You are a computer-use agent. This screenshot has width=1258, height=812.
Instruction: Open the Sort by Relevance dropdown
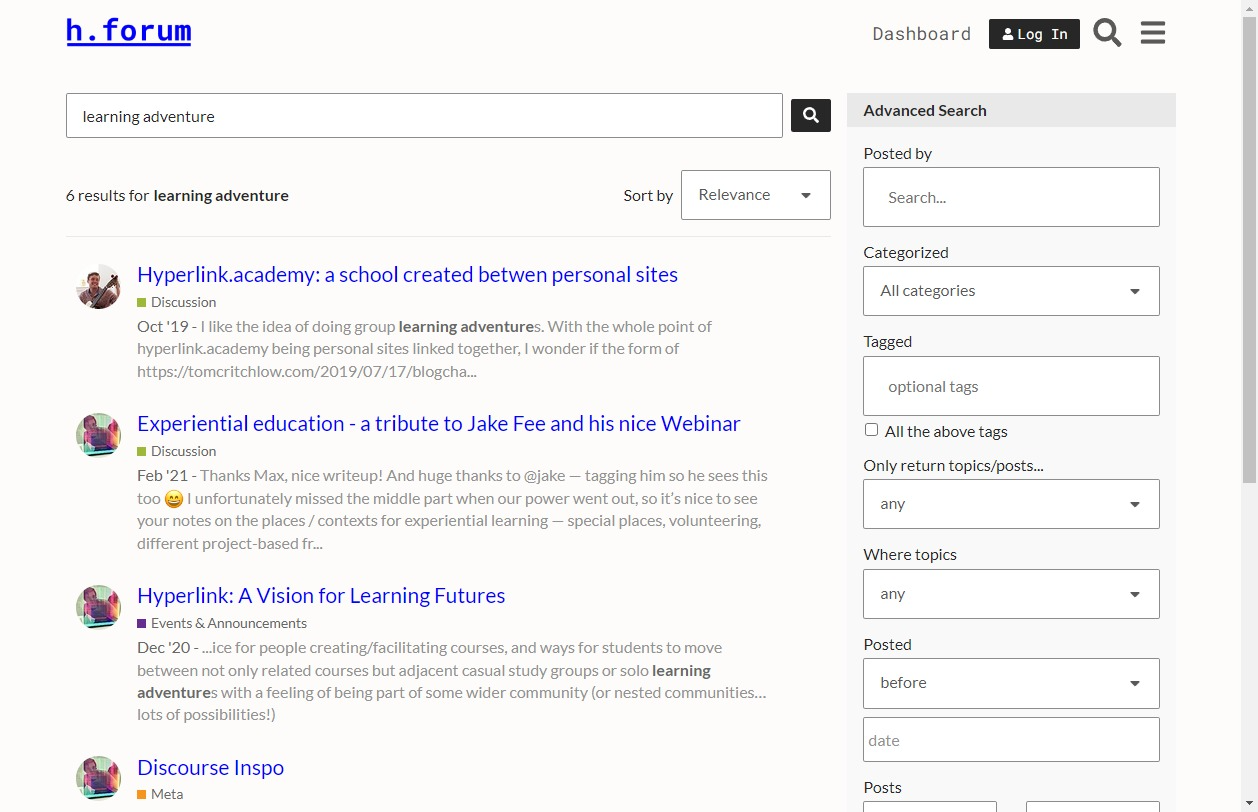[x=755, y=195]
